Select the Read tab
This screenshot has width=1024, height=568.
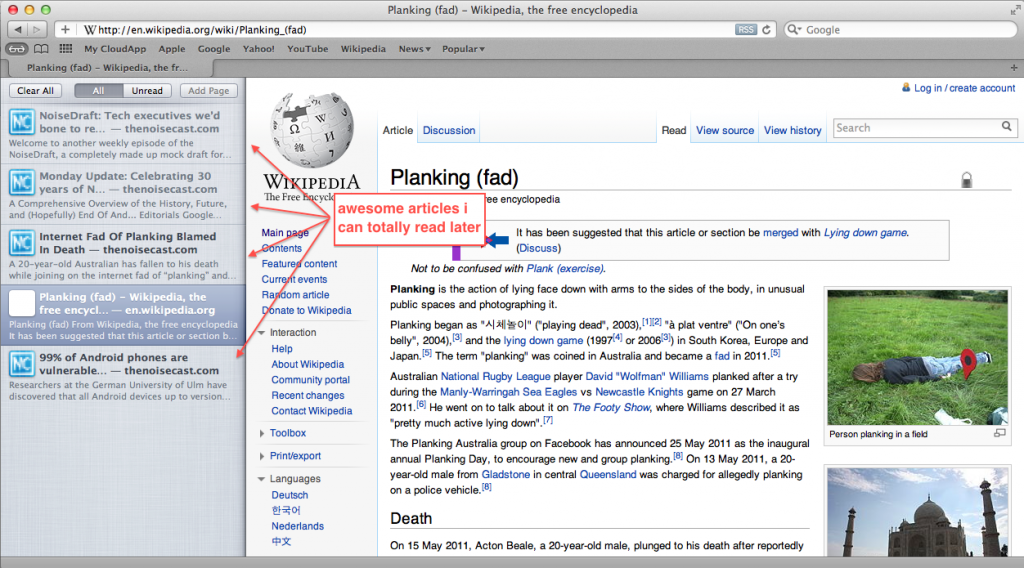(x=673, y=130)
